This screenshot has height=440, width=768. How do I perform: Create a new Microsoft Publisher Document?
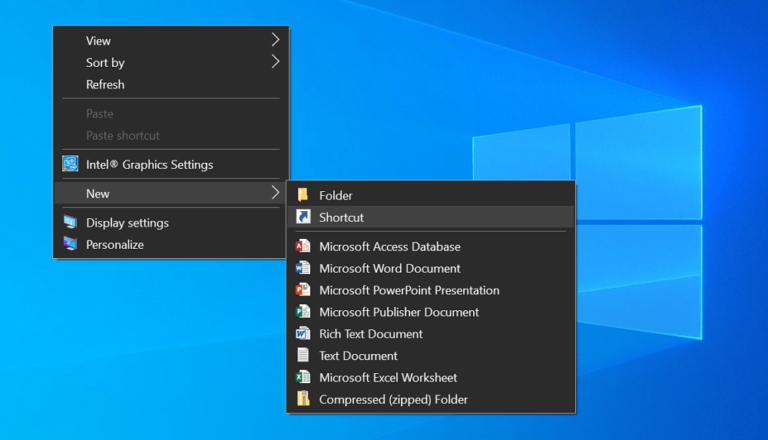point(431,312)
